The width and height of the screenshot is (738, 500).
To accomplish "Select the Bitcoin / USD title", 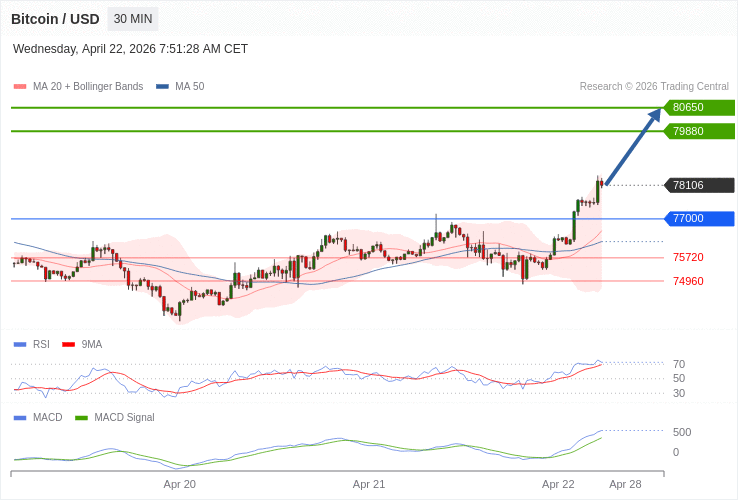I will 55,19.
